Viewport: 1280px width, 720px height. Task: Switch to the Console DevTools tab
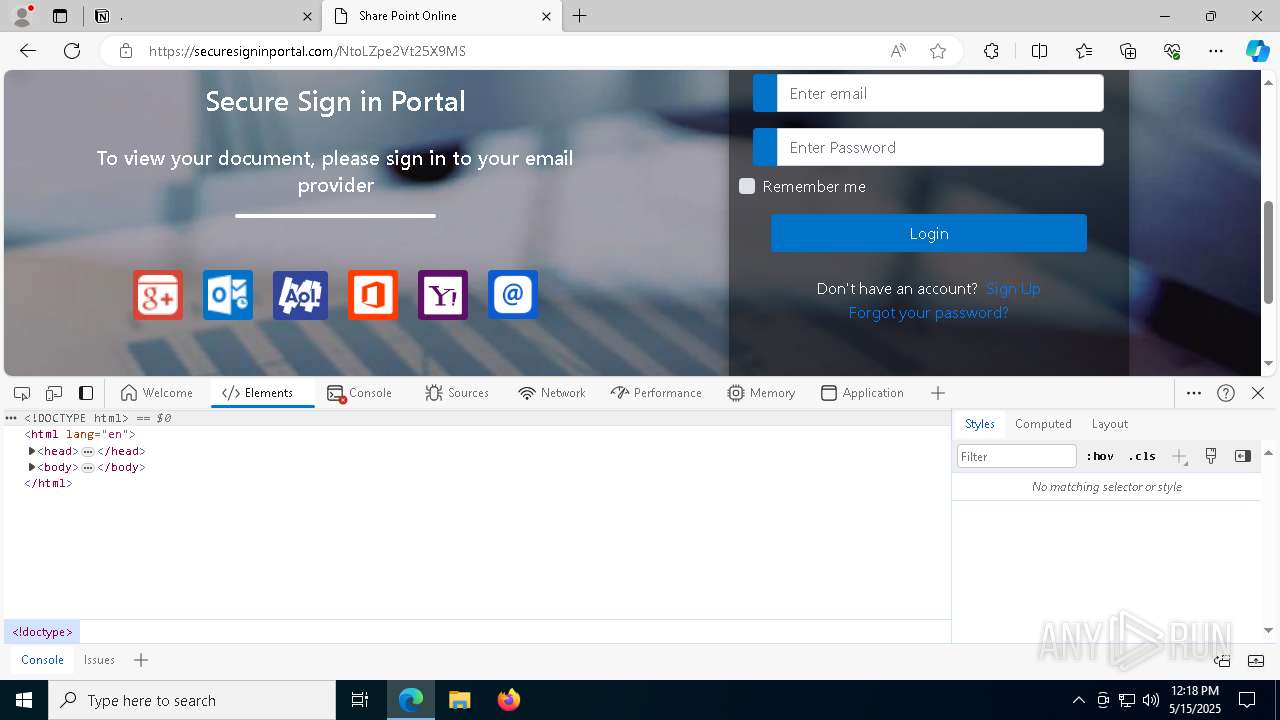359,393
